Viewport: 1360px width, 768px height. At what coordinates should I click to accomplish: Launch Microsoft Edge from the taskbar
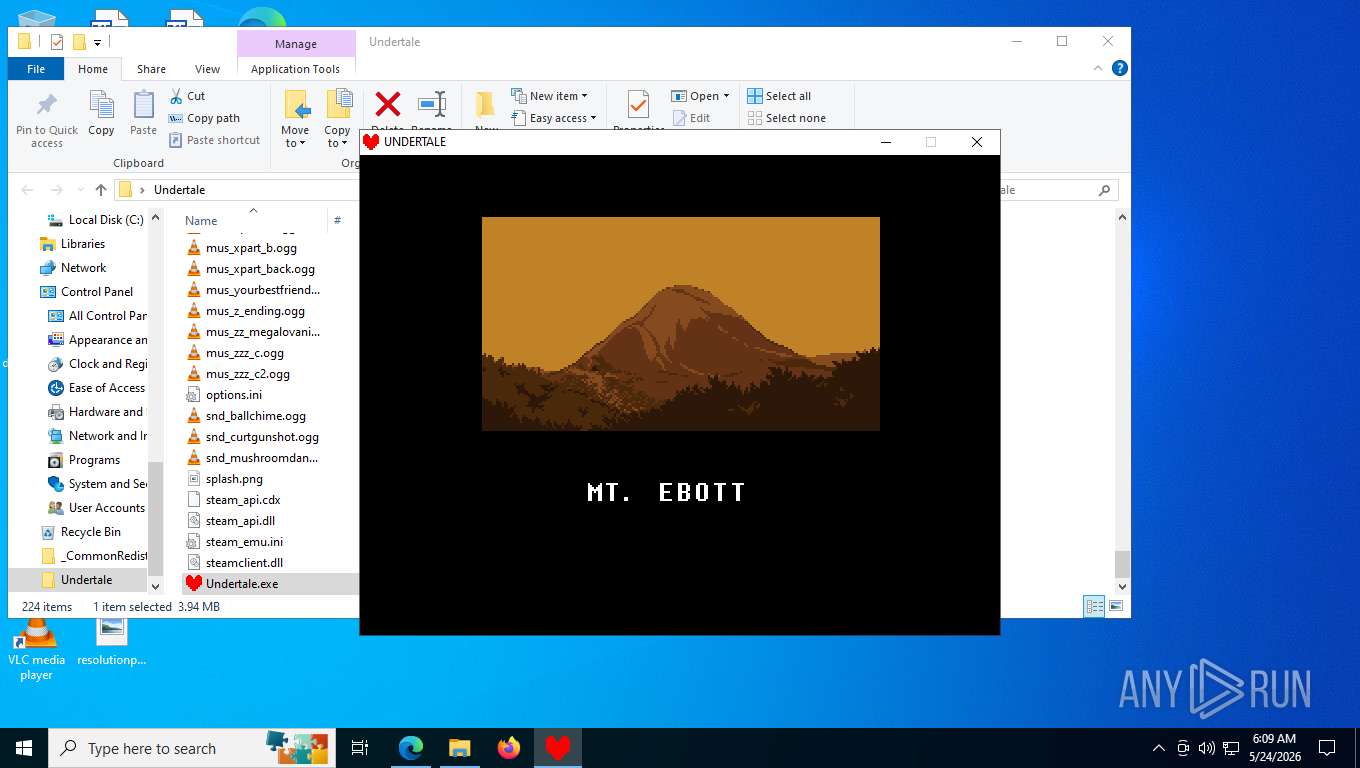tap(411, 748)
